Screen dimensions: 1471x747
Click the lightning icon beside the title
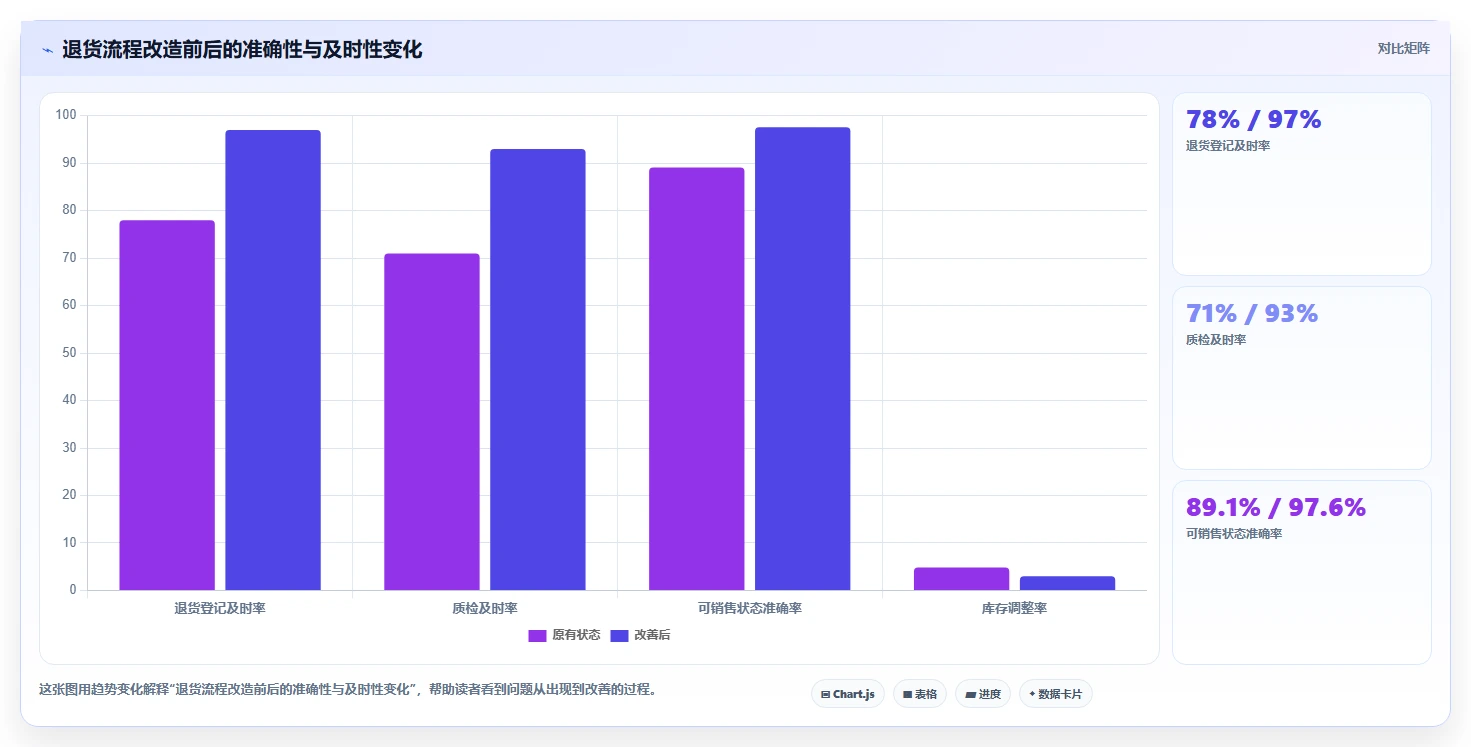[47, 50]
